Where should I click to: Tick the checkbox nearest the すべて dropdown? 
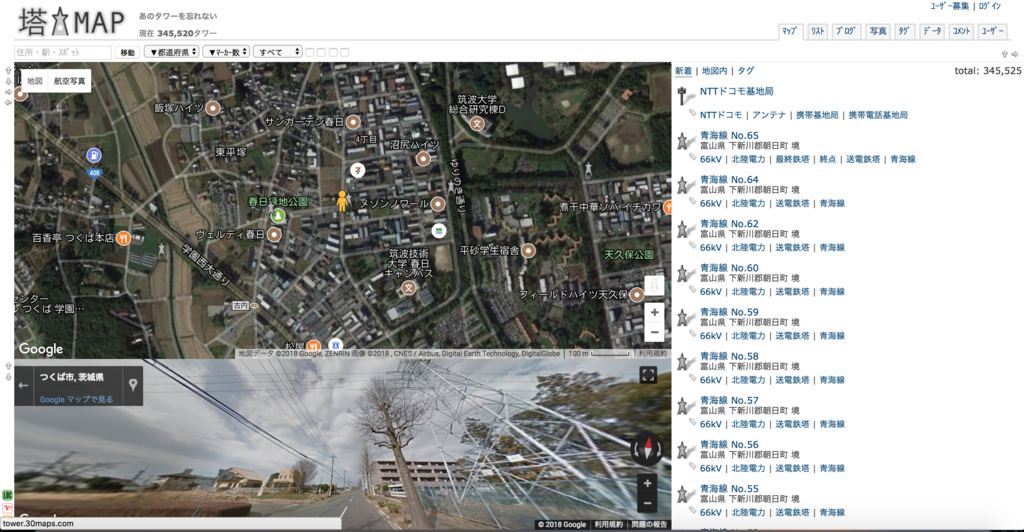310,52
